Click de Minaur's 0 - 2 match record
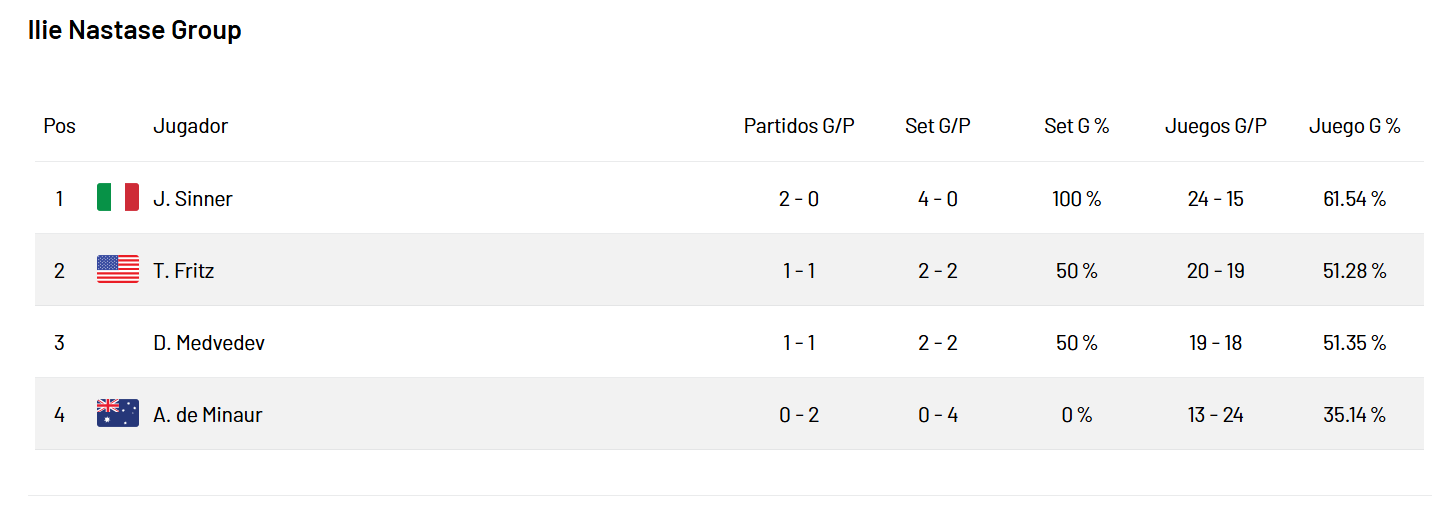Screen dimensions: 1448x511 tap(799, 415)
